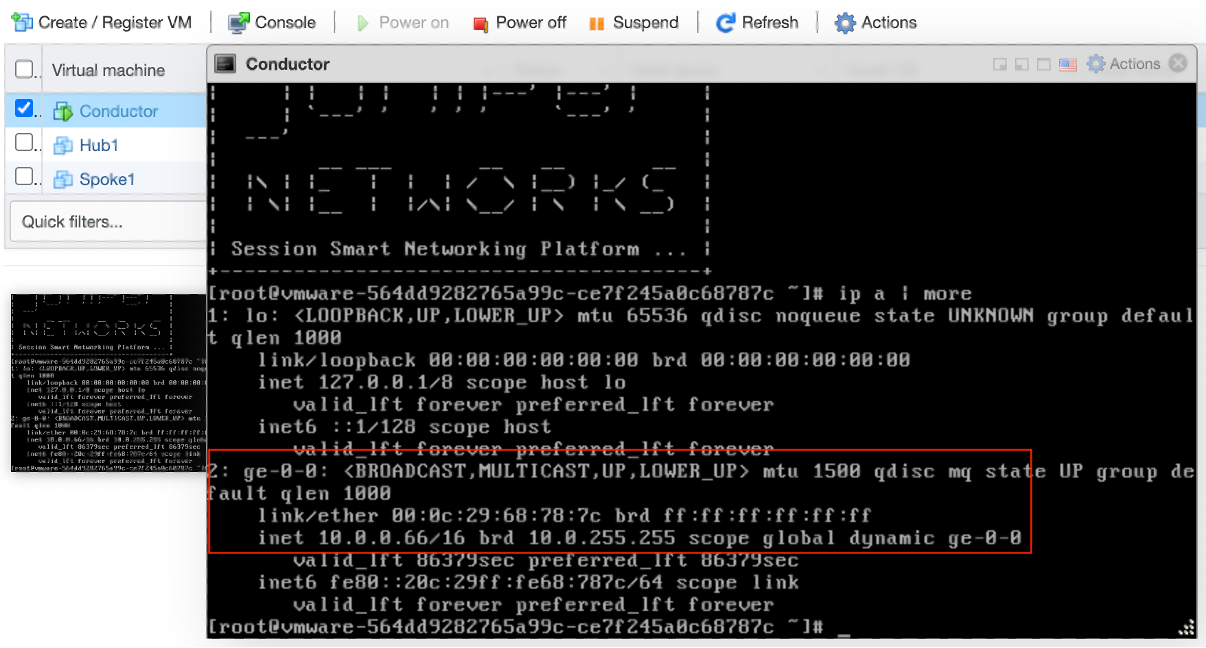Check the Spoke1 VM checkbox
Screen dimensions: 1206x648
pyautogui.click(x=25, y=178)
